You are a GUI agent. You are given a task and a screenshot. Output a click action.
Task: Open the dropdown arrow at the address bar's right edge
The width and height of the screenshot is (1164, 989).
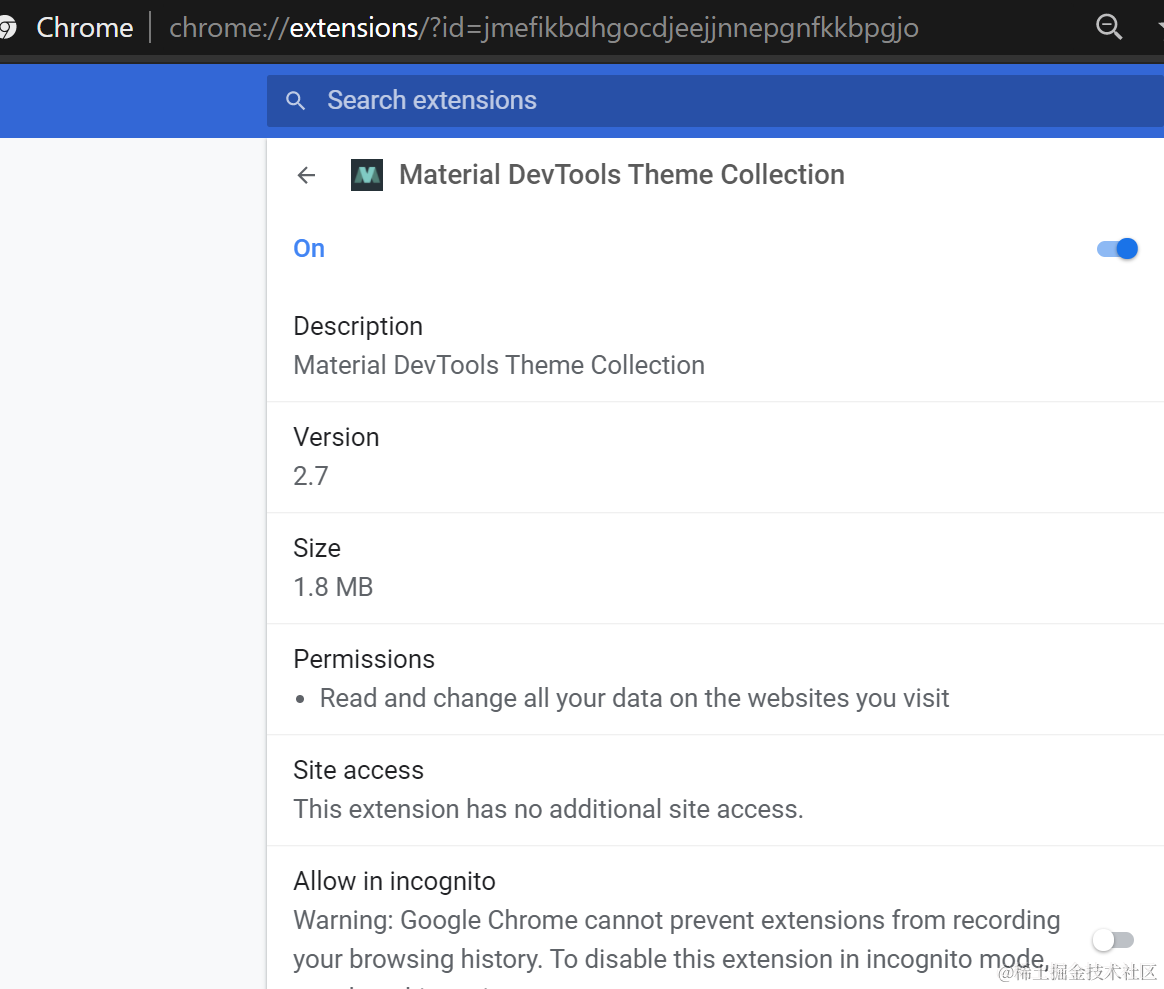point(1158,27)
